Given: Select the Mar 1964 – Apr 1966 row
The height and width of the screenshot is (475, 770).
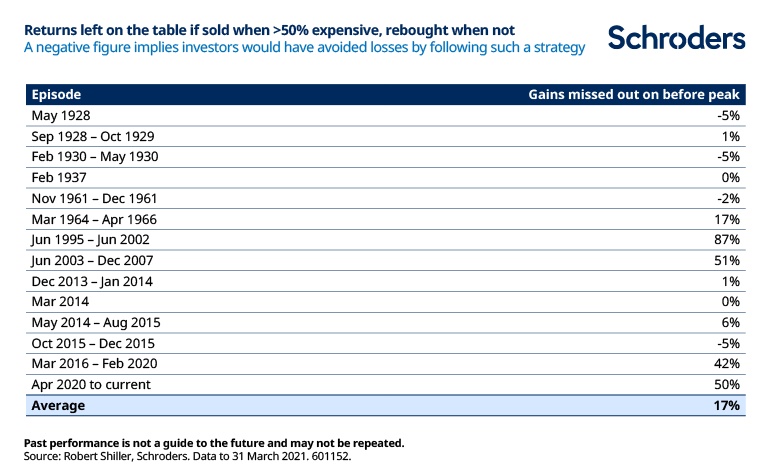Looking at the screenshot, I should (x=94, y=219).
